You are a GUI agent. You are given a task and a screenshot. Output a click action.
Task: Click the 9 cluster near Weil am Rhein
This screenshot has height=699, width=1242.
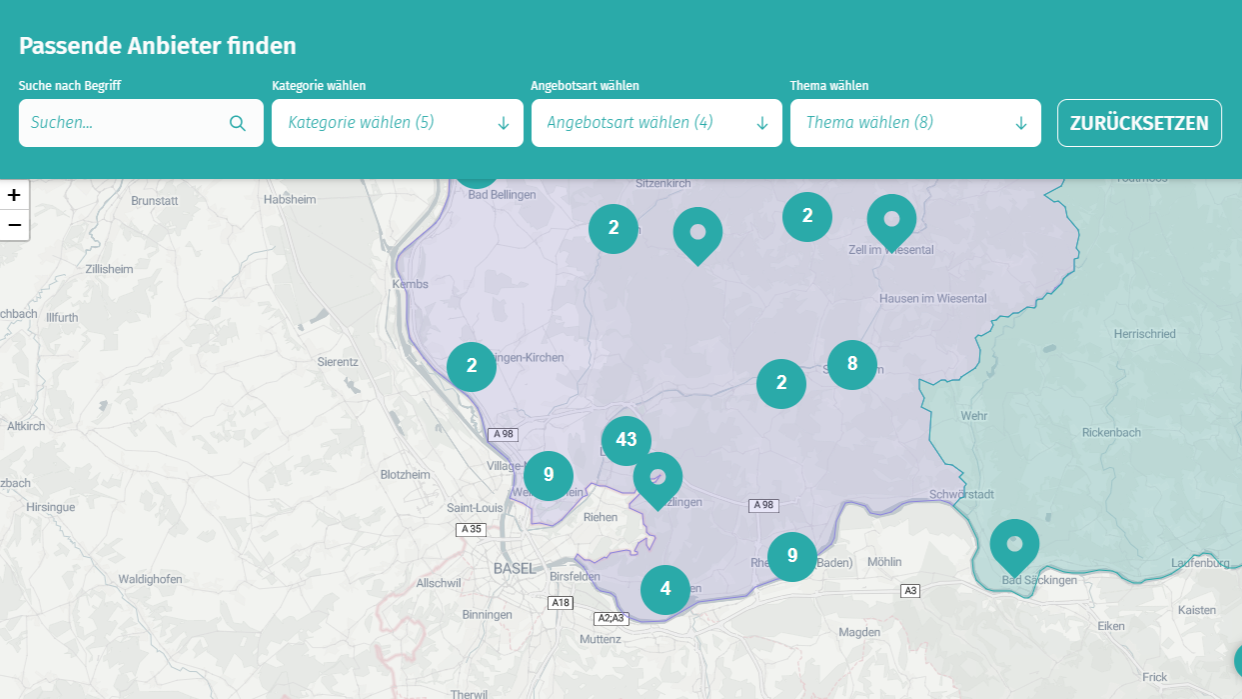tap(548, 475)
